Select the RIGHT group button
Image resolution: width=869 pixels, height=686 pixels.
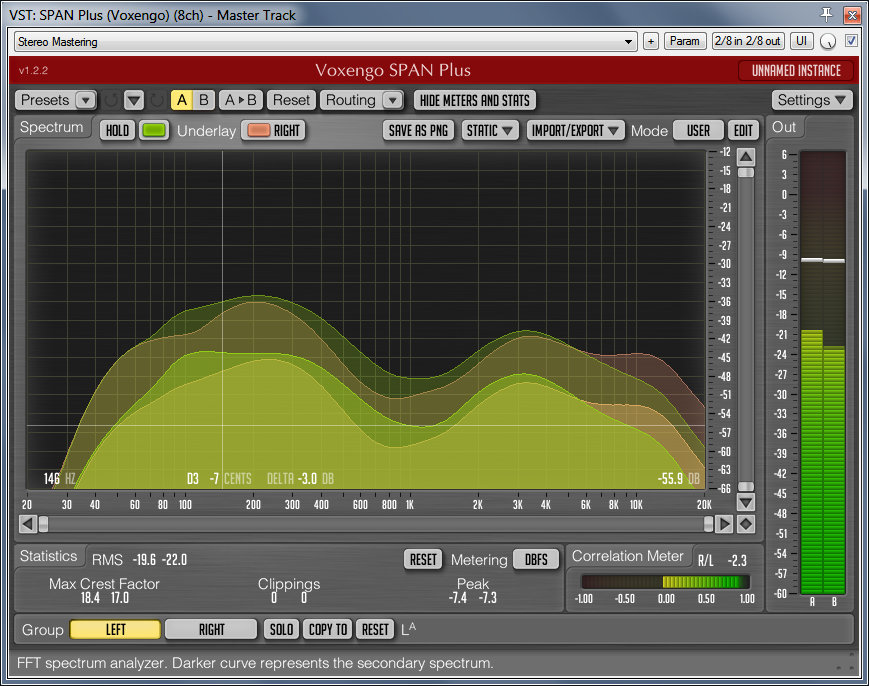(x=211, y=629)
